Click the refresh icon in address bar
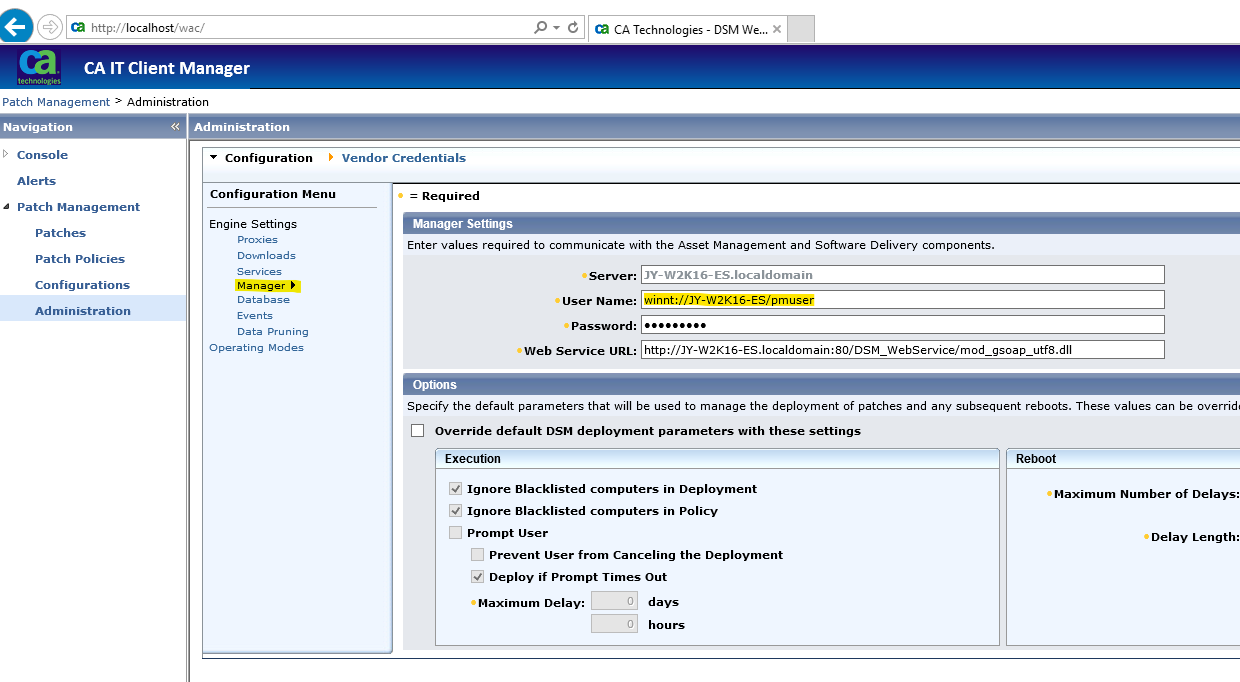 coord(573,28)
